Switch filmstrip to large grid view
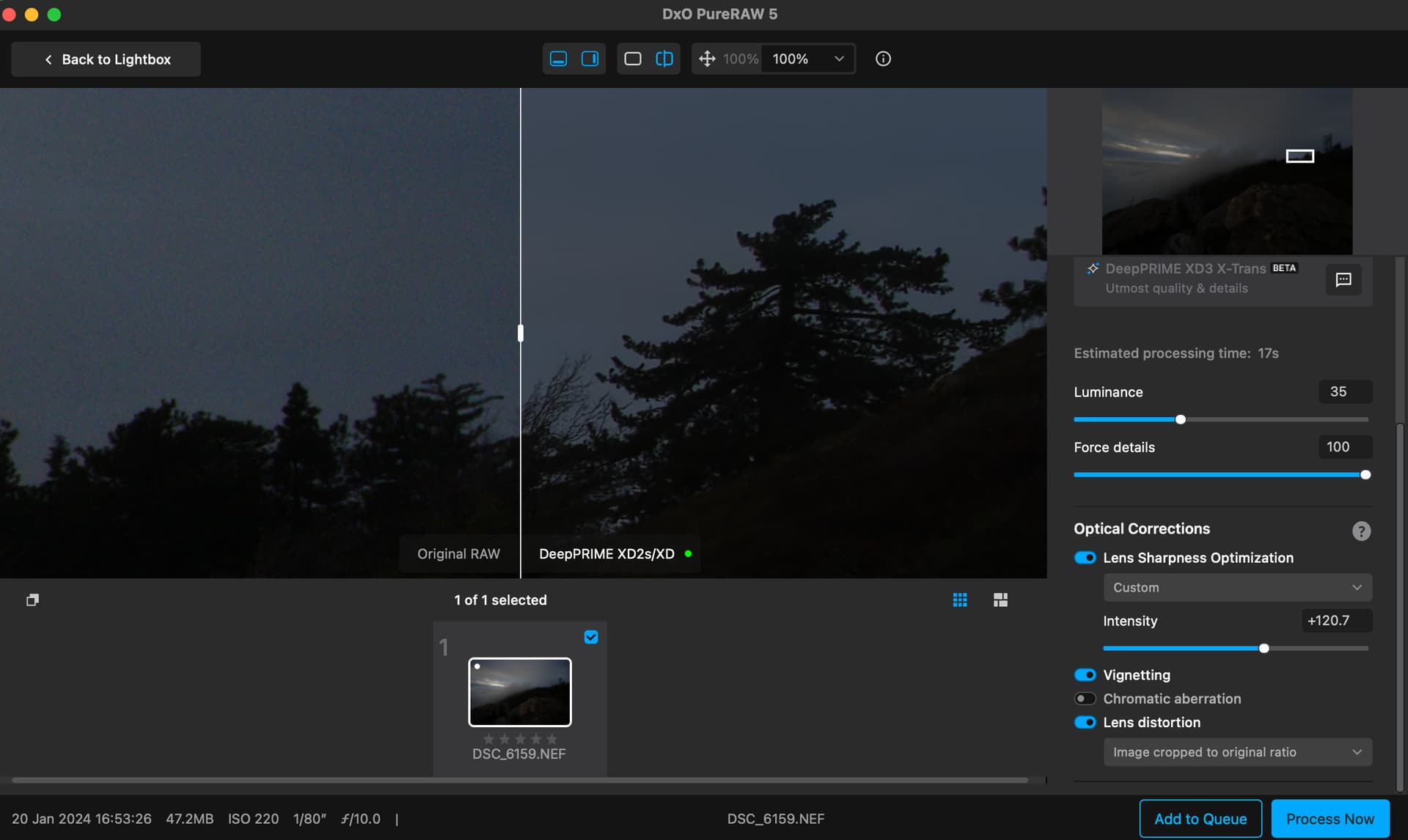 coord(1000,600)
